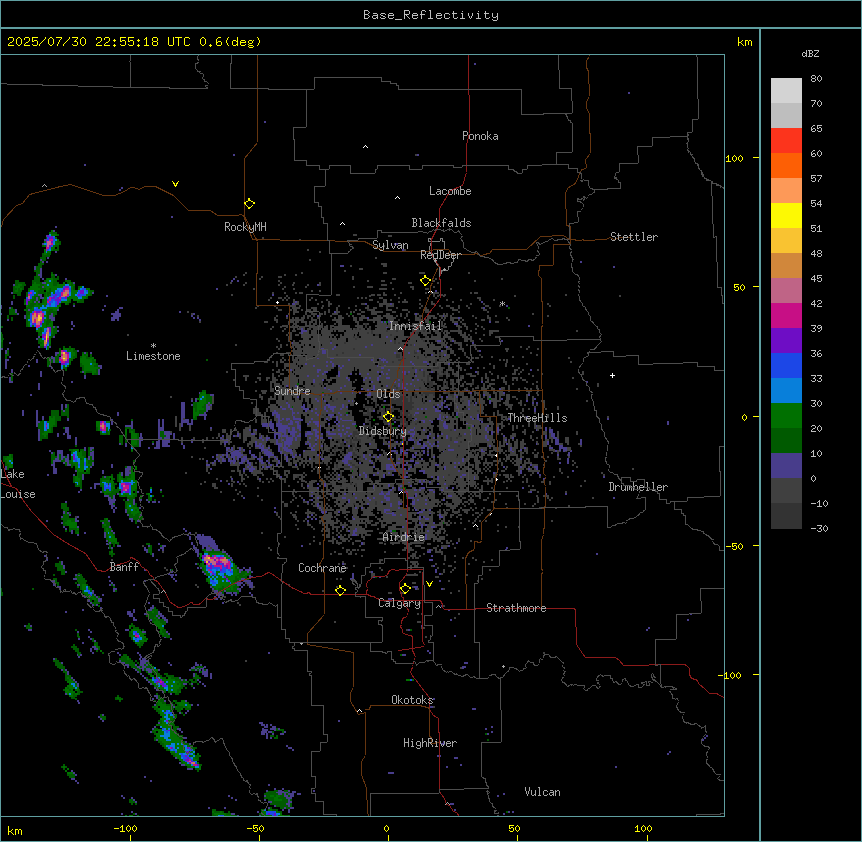Screen dimensions: 862x842
Task: Click the tan 45–48 dBZ legend swatch
Action: [786, 265]
